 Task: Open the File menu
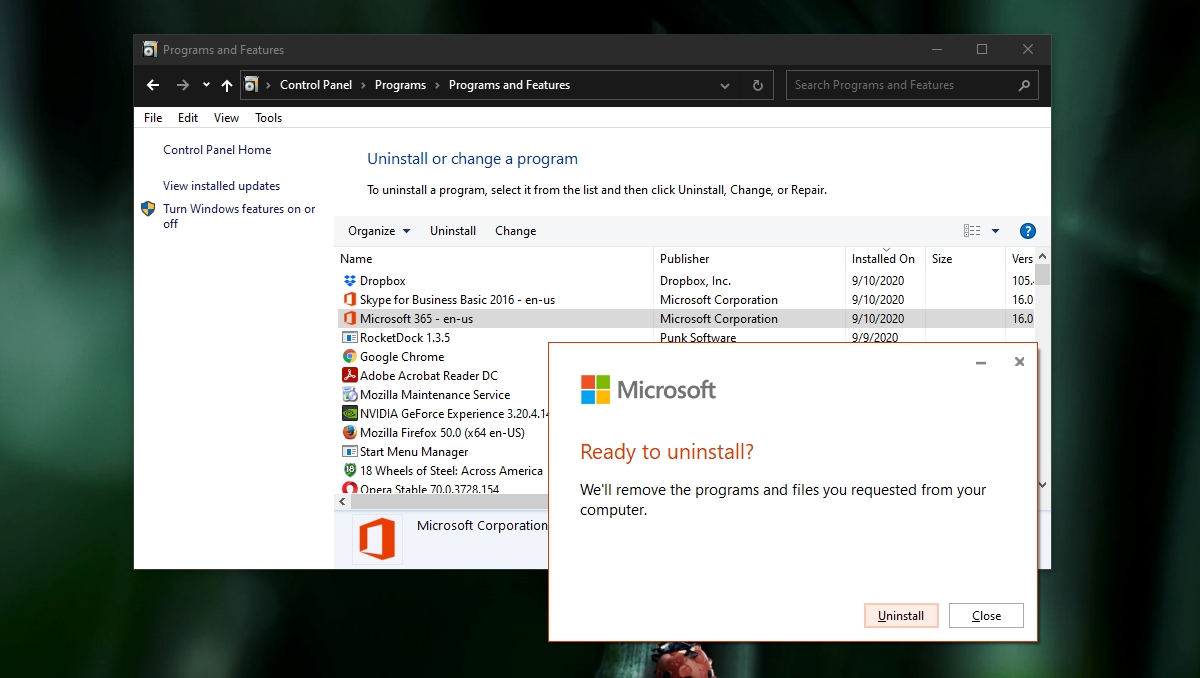point(153,118)
